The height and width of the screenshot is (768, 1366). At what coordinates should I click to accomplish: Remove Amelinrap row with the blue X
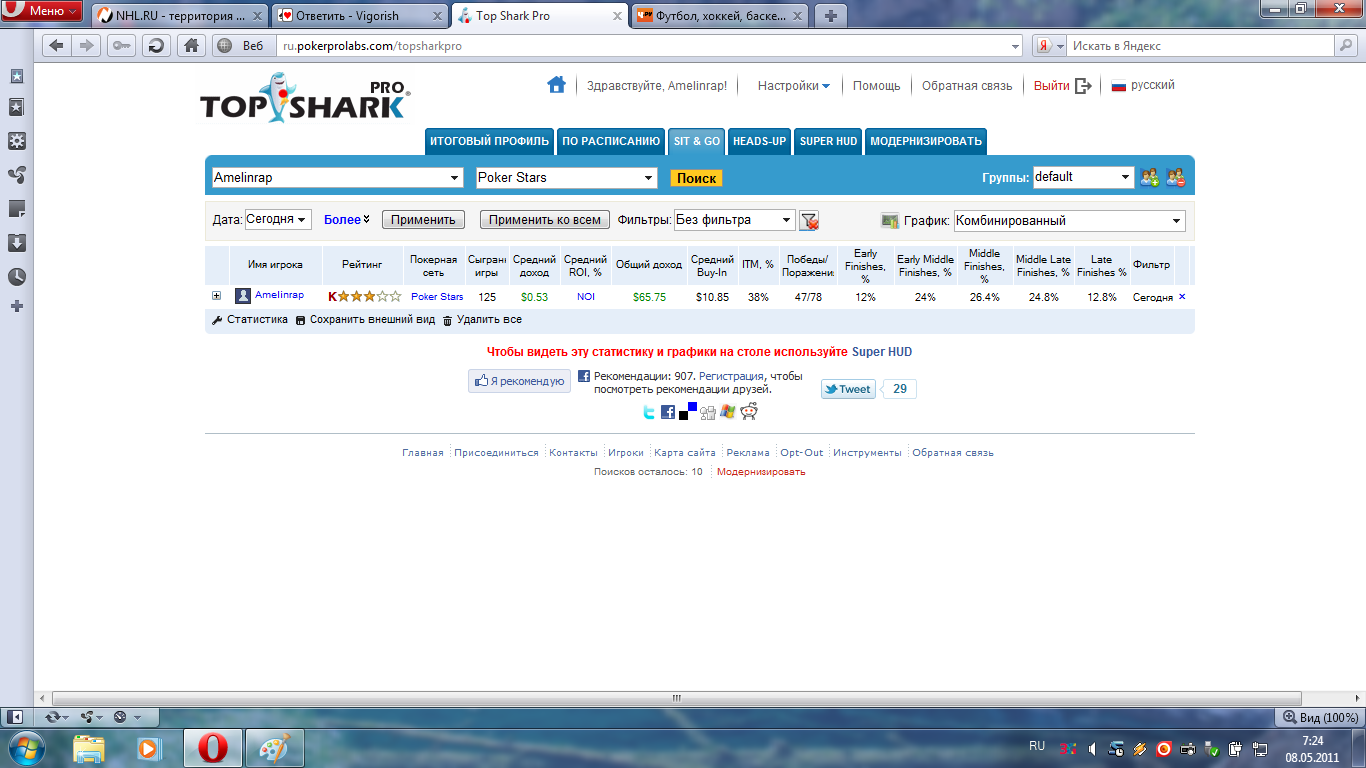(1182, 297)
